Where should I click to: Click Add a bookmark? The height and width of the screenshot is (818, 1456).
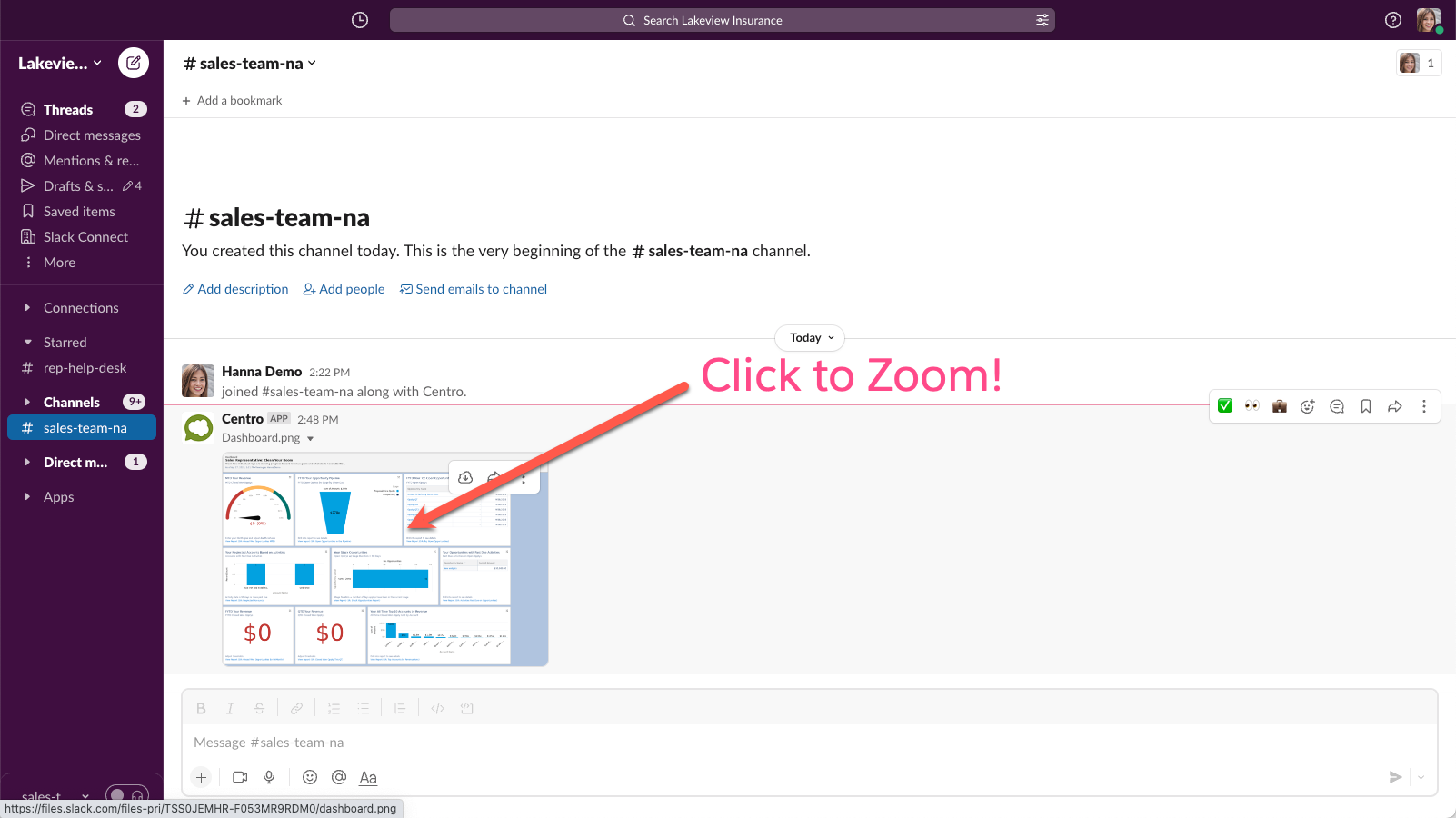[x=232, y=101]
